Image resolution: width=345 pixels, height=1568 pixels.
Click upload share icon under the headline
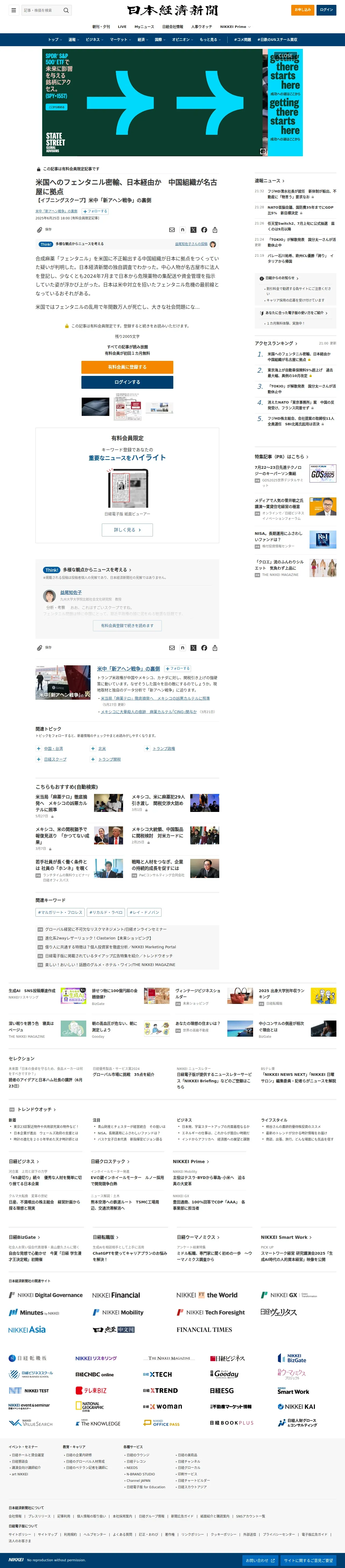(215, 230)
